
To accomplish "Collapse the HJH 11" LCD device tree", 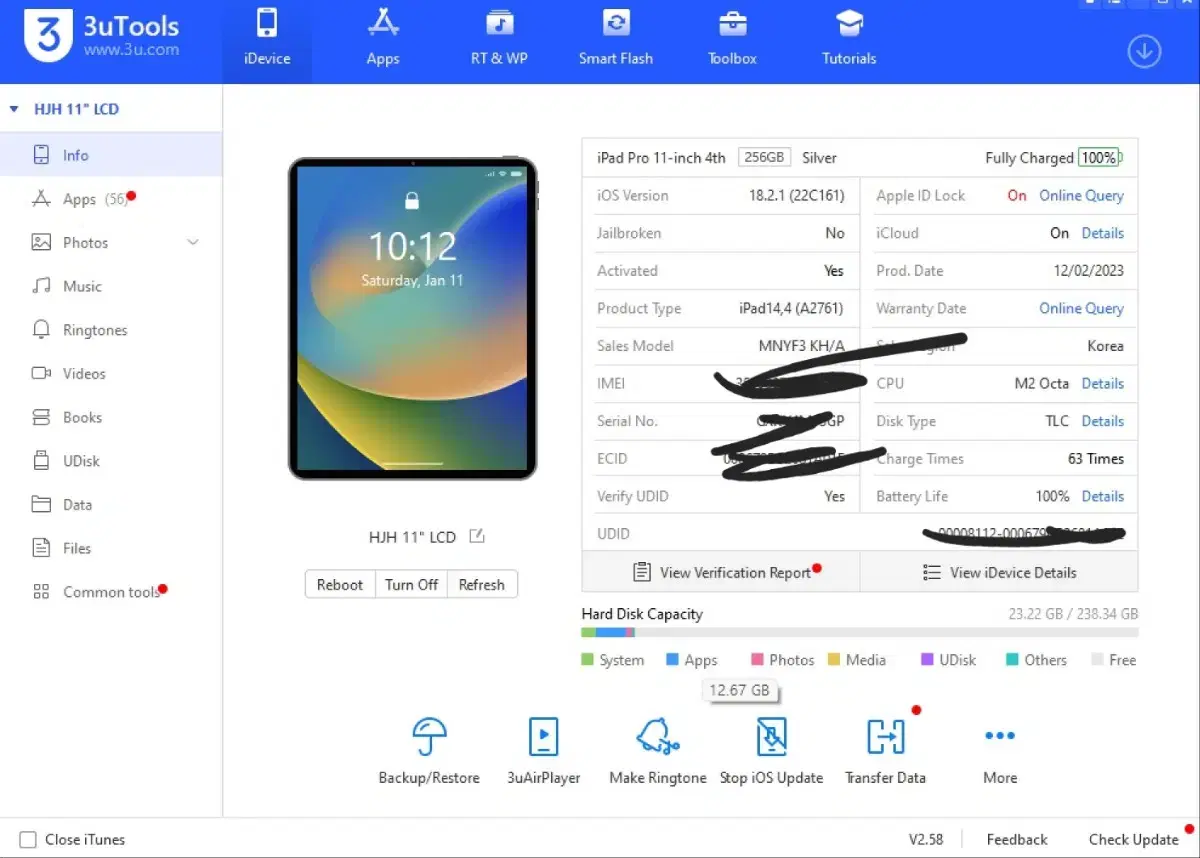I will [x=14, y=109].
